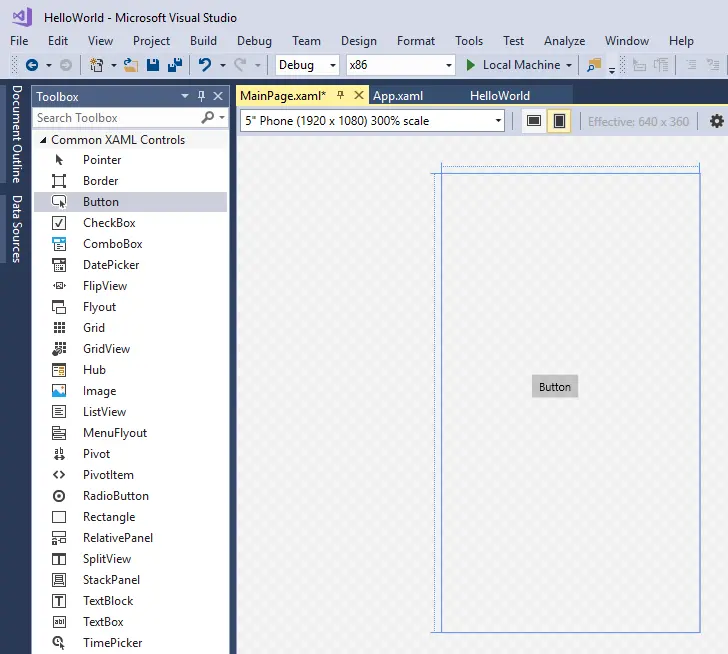The width and height of the screenshot is (728, 654).
Task: Close the MainPage.xaml tab
Action: click(358, 95)
